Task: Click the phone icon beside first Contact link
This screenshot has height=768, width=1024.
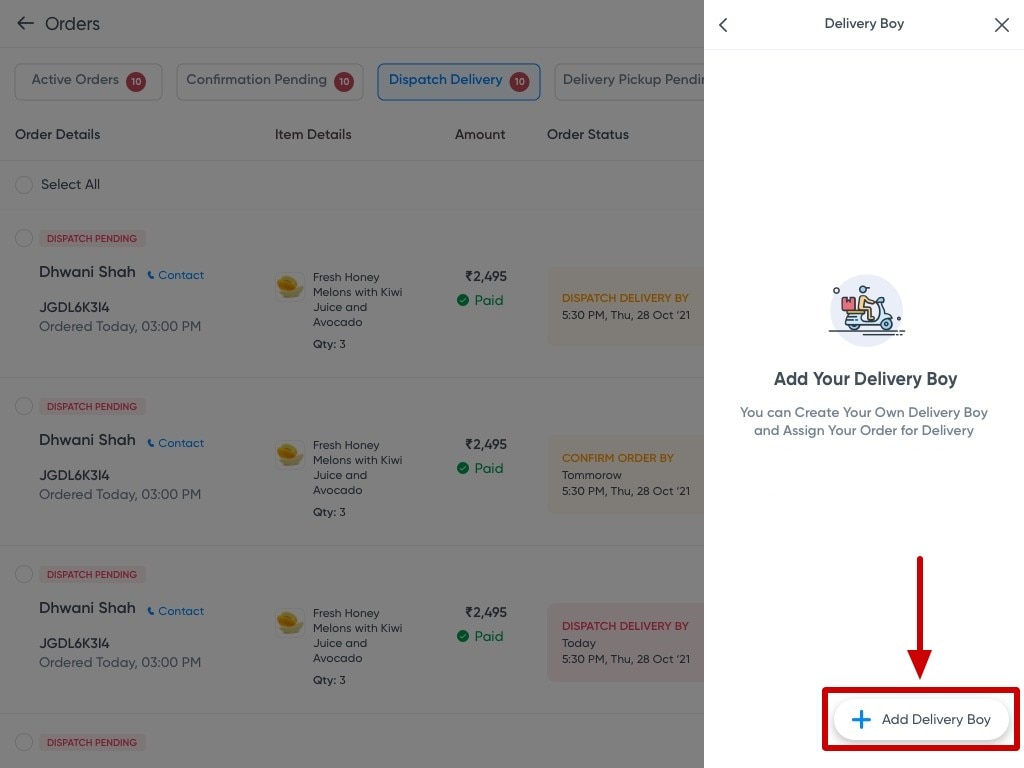Action: pyautogui.click(x=153, y=275)
